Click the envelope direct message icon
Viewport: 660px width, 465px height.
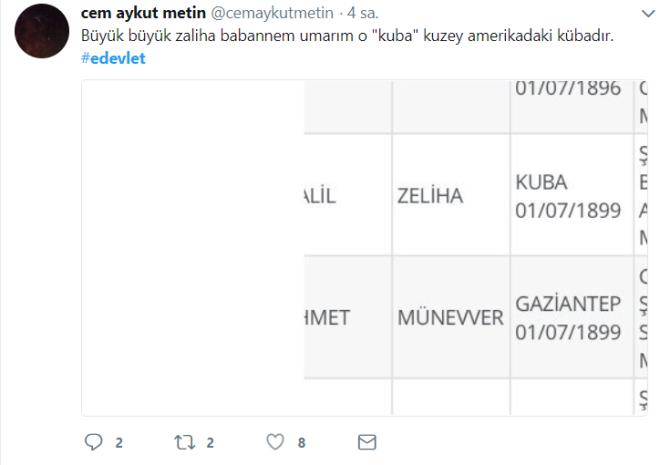click(x=367, y=441)
